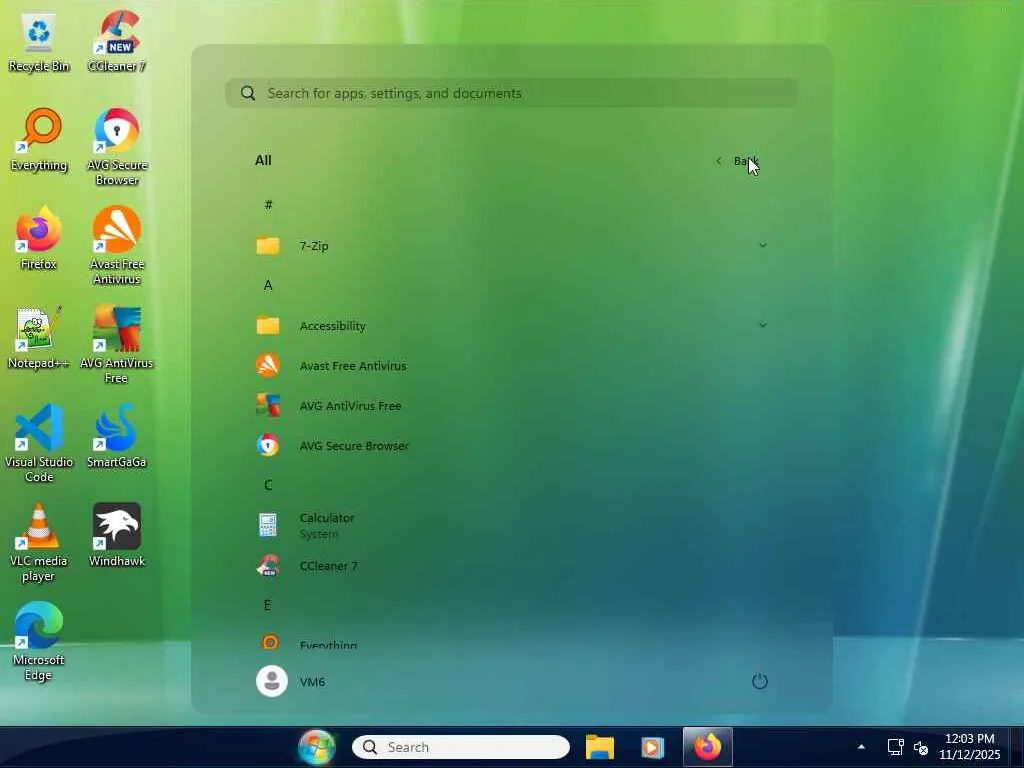Open File Explorer from the taskbar
The width and height of the screenshot is (1024, 768).
click(x=600, y=747)
